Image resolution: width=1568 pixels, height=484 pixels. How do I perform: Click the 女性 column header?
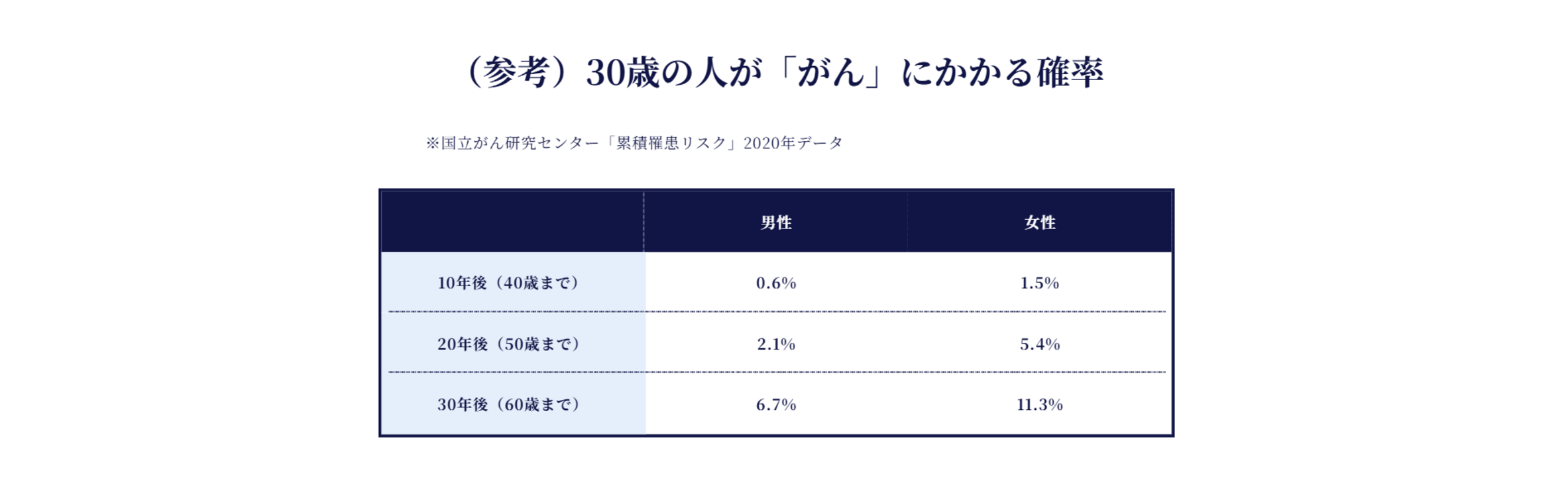pyautogui.click(x=1040, y=222)
